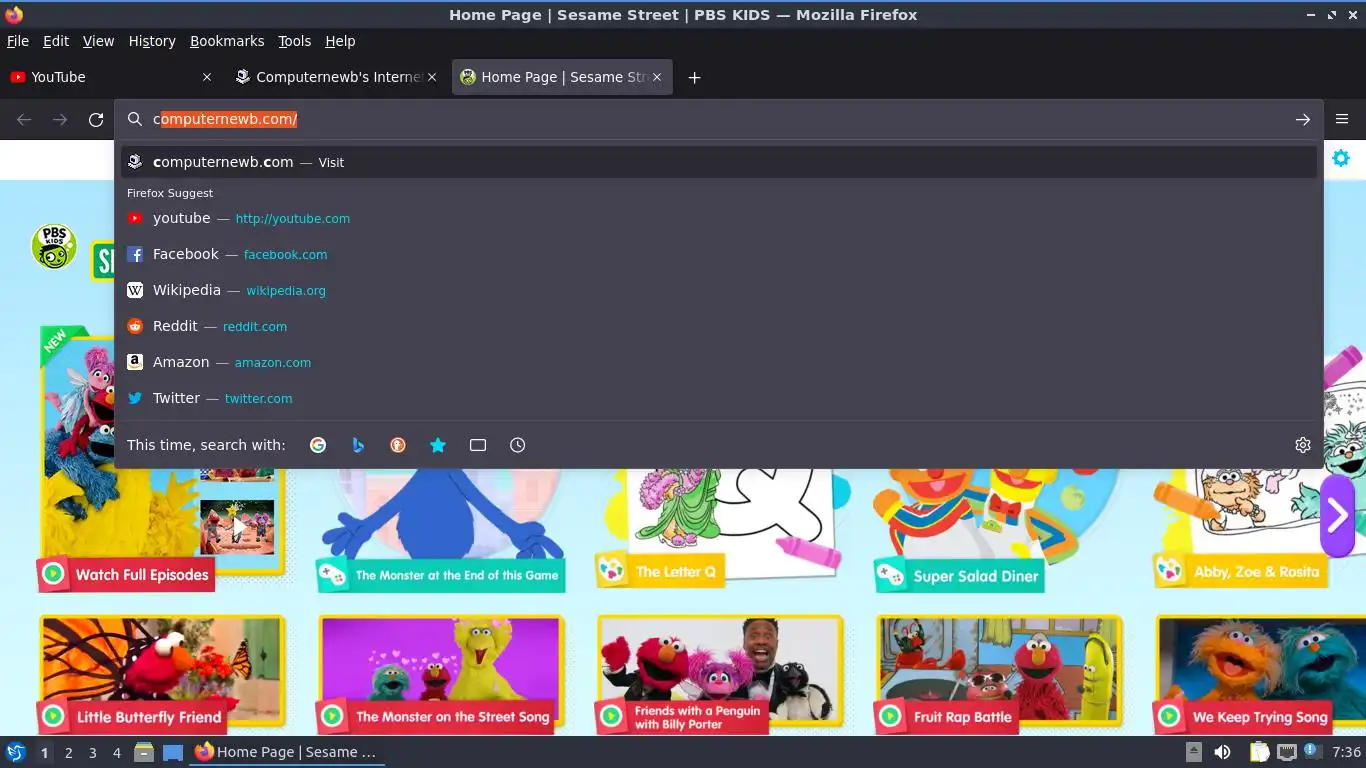Search open Tabs via rectangle icon

478,445
